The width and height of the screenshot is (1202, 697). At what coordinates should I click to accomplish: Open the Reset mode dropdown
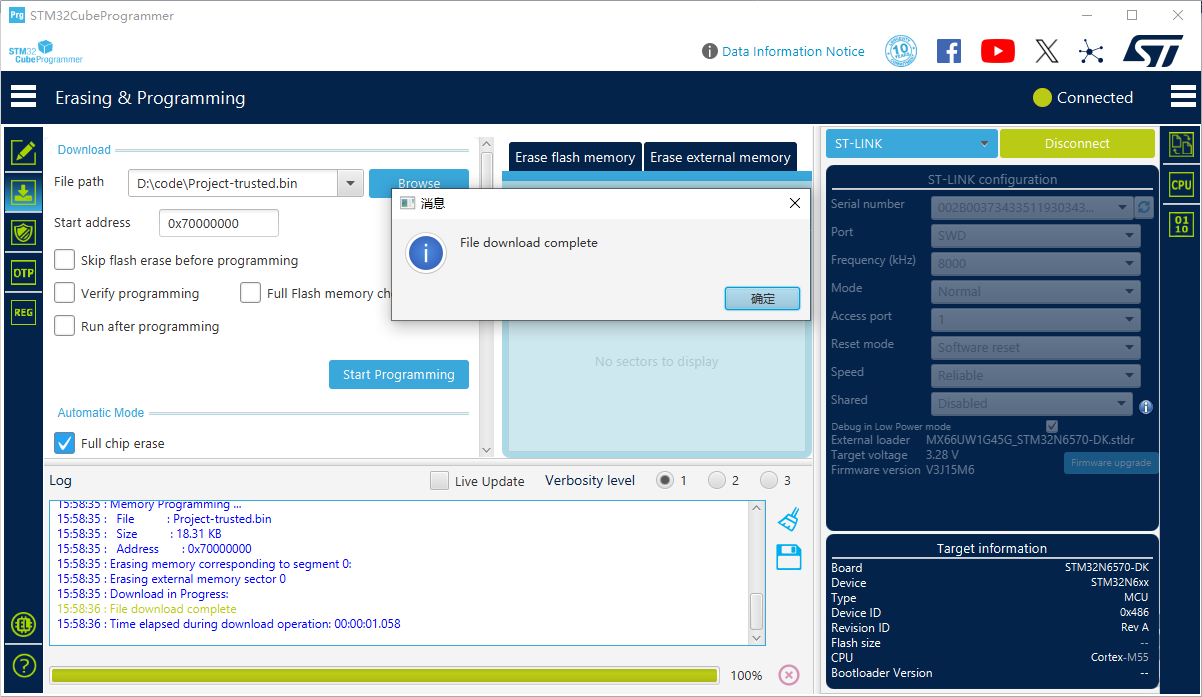click(1036, 348)
